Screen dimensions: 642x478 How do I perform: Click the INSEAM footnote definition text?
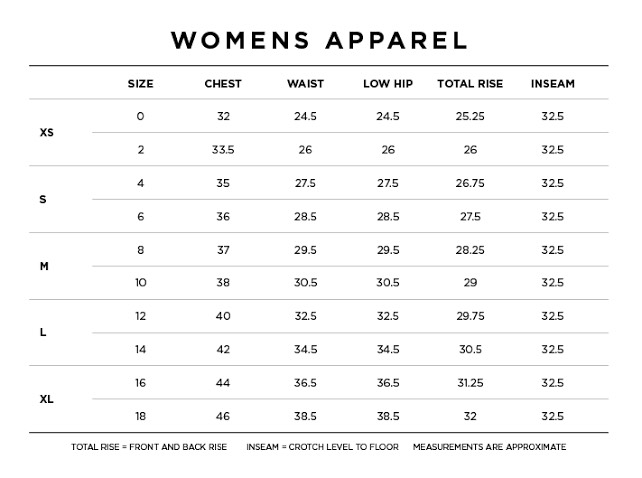click(323, 447)
